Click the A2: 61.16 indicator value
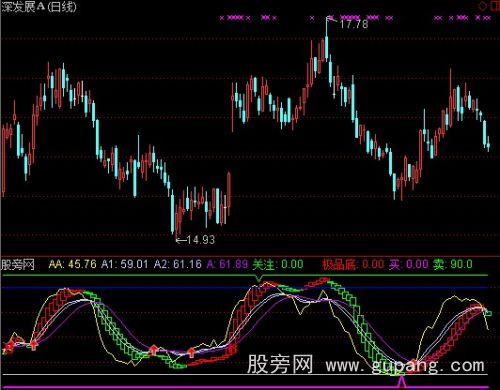 [178, 264]
